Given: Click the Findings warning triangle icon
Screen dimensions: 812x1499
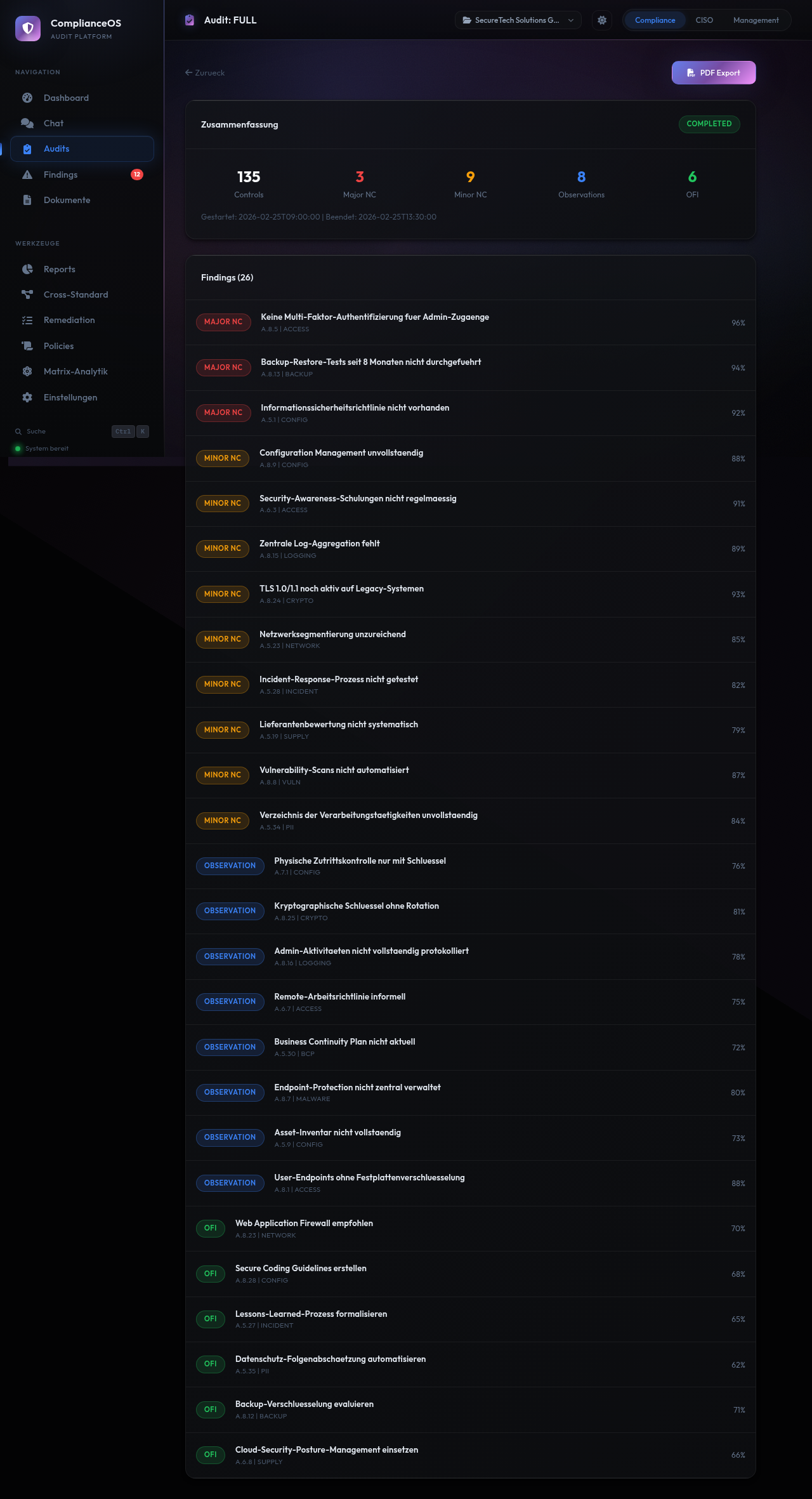Looking at the screenshot, I should point(27,175).
